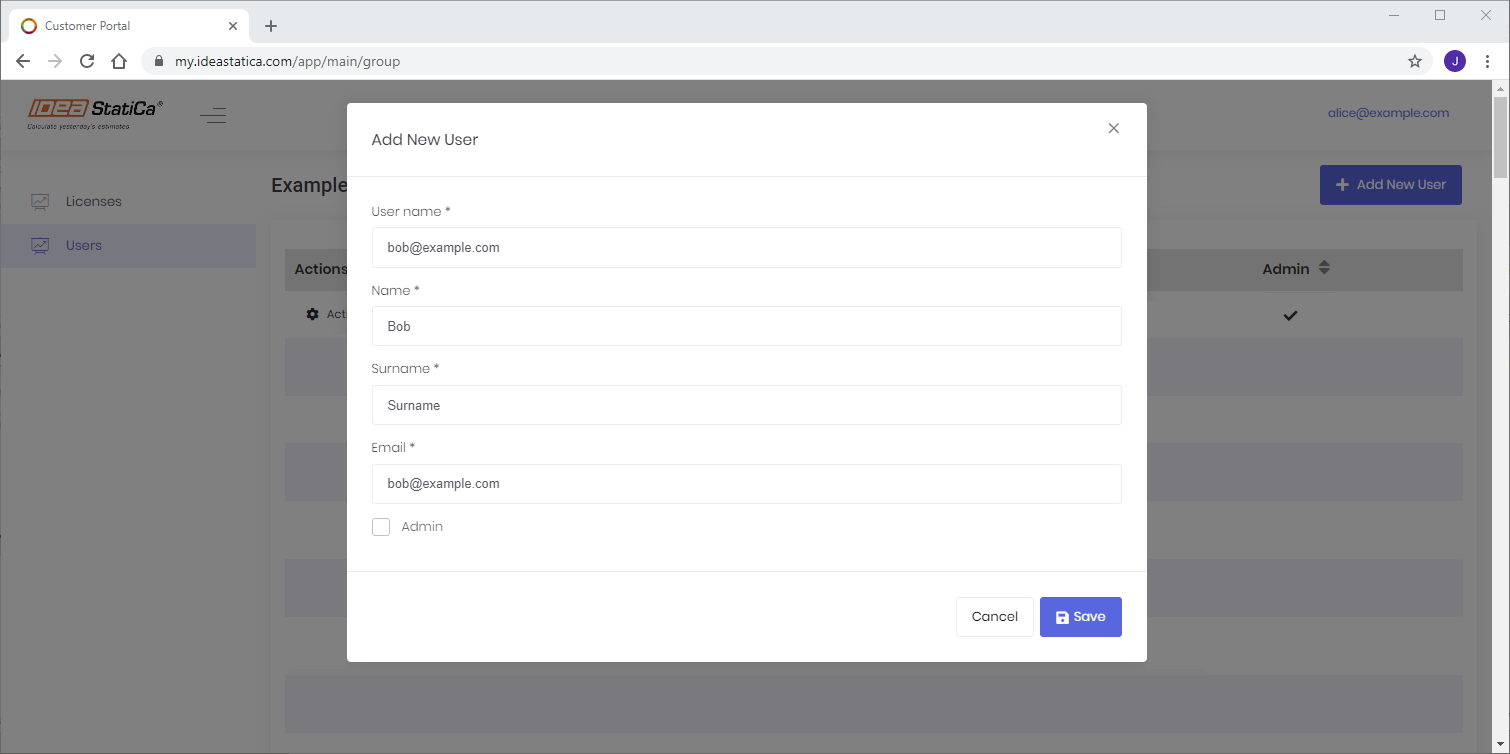The image size is (1510, 754).
Task: Sort the Admin column
Action: pos(1324,268)
